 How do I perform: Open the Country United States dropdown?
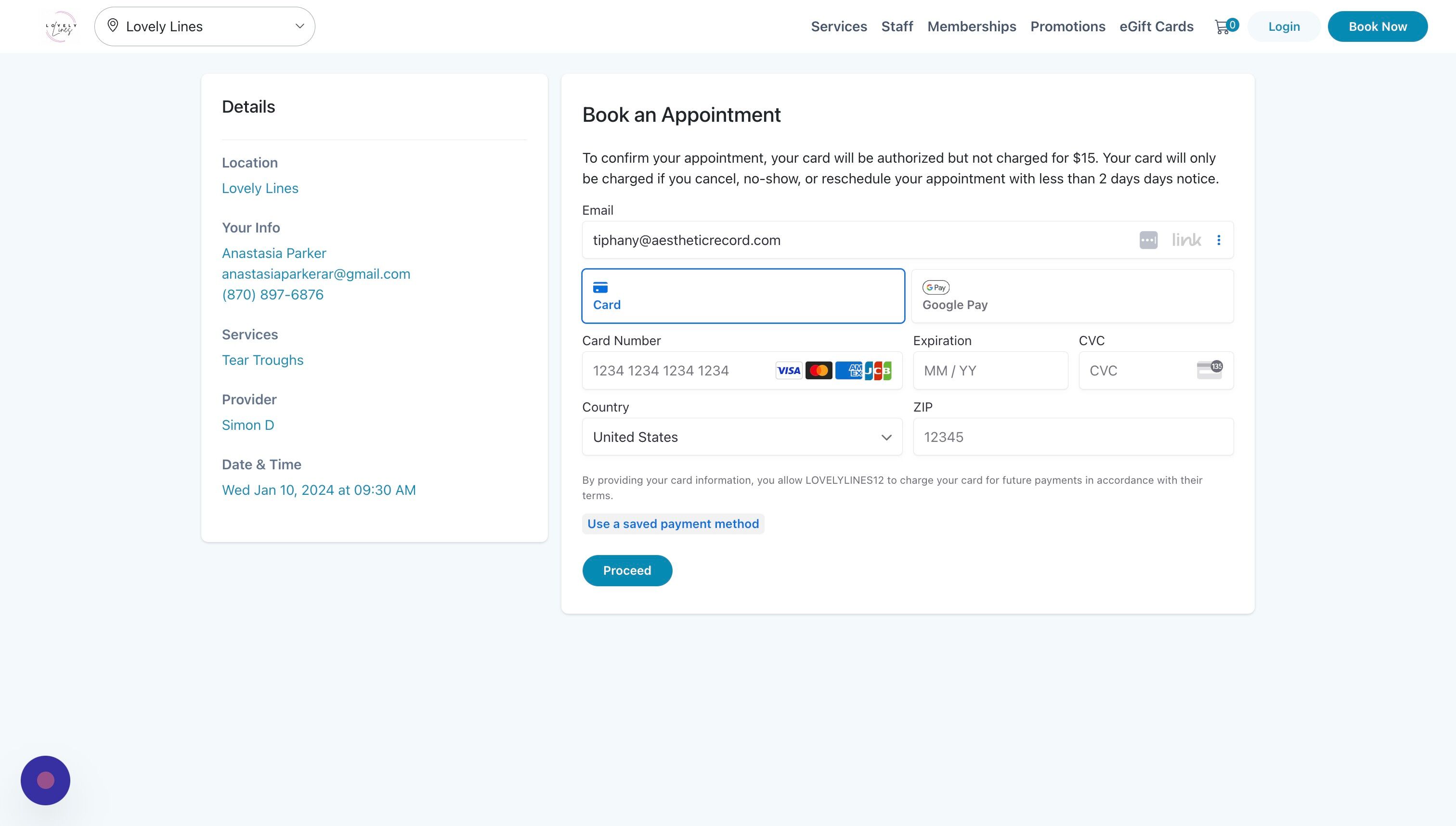pos(742,437)
